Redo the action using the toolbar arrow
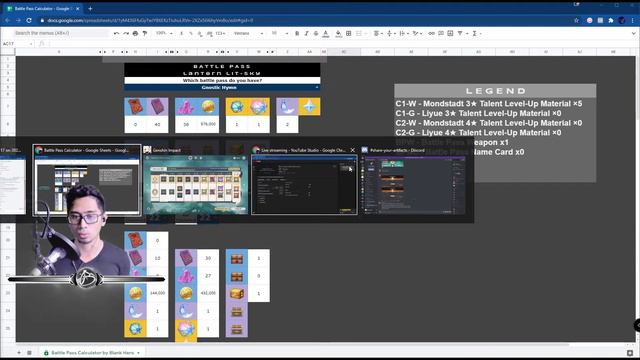This screenshot has width=640, height=360. pyautogui.click(x=126, y=33)
